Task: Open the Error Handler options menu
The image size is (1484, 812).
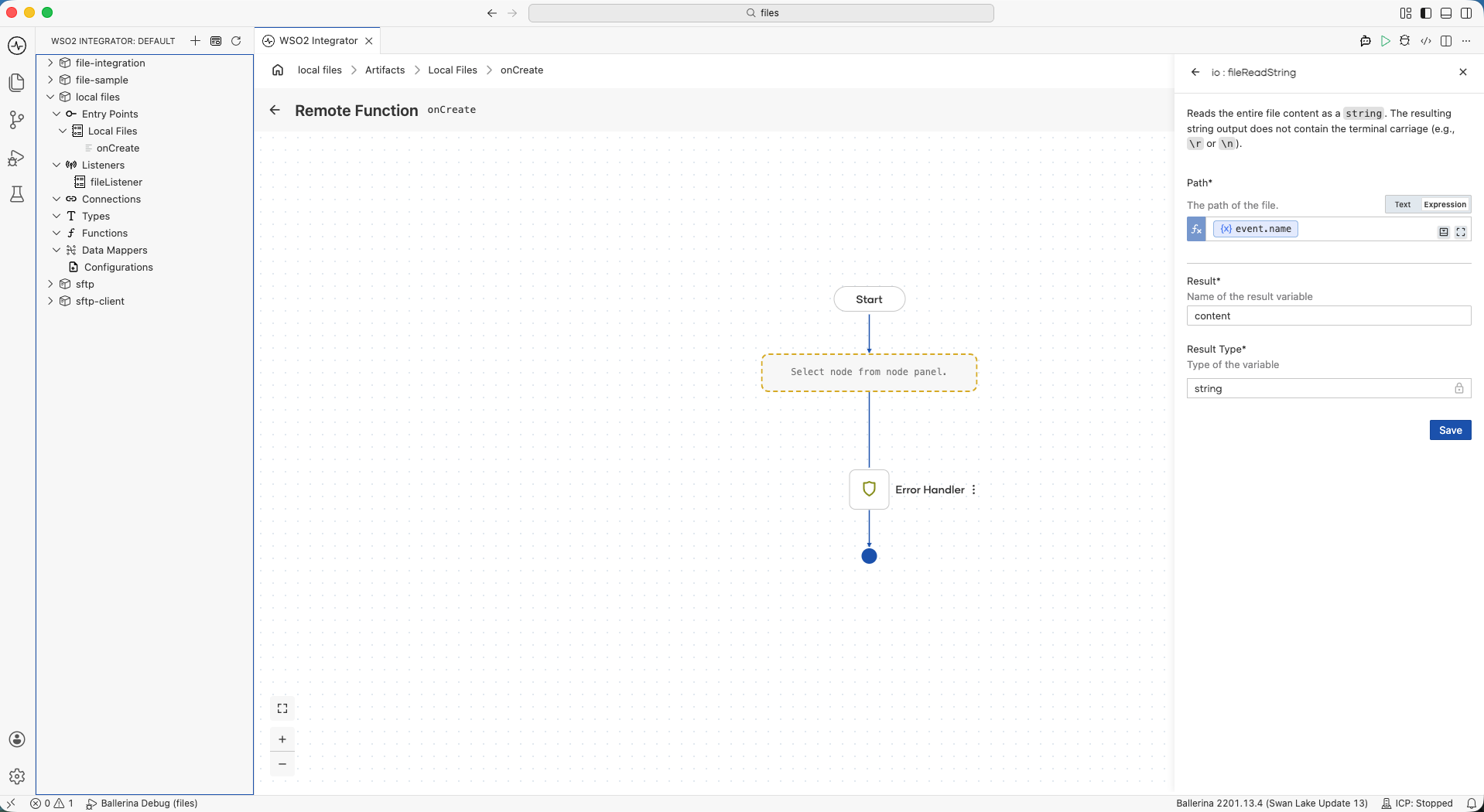Action: 974,490
